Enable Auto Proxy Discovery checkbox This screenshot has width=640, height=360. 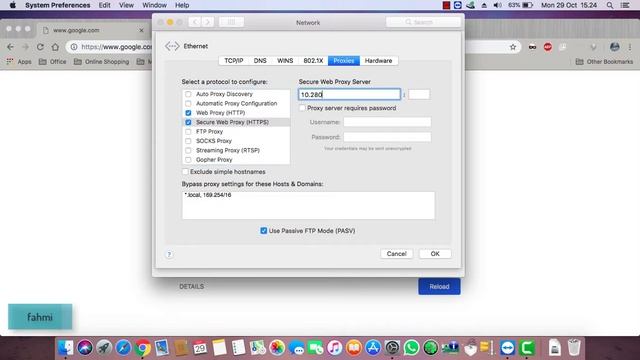point(188,94)
